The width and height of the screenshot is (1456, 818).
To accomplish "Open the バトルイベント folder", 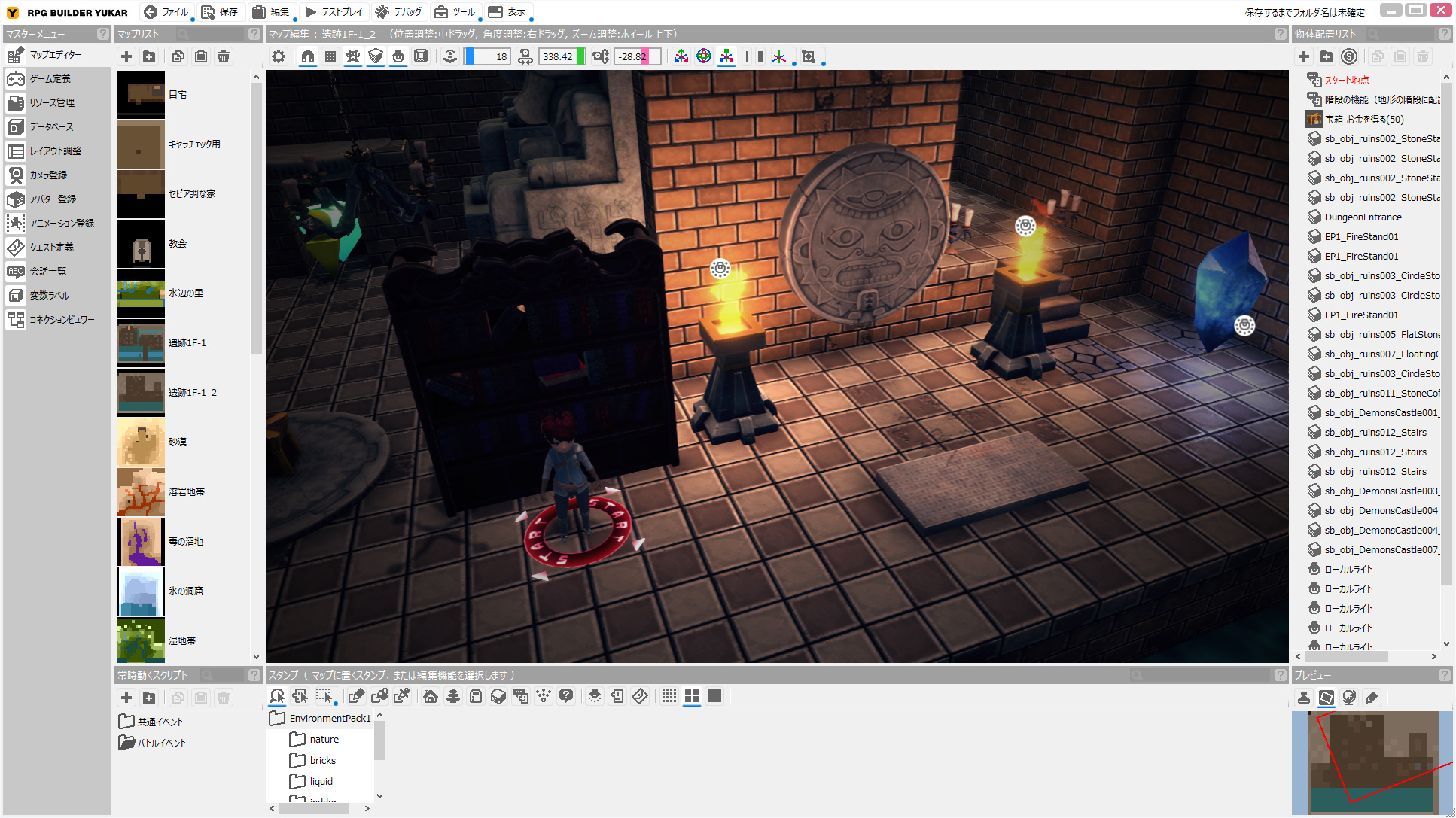I will click(x=161, y=743).
